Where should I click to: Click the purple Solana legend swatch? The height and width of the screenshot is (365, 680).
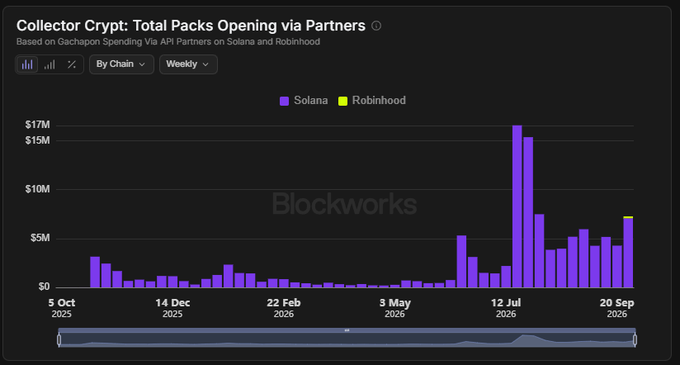pyautogui.click(x=284, y=101)
